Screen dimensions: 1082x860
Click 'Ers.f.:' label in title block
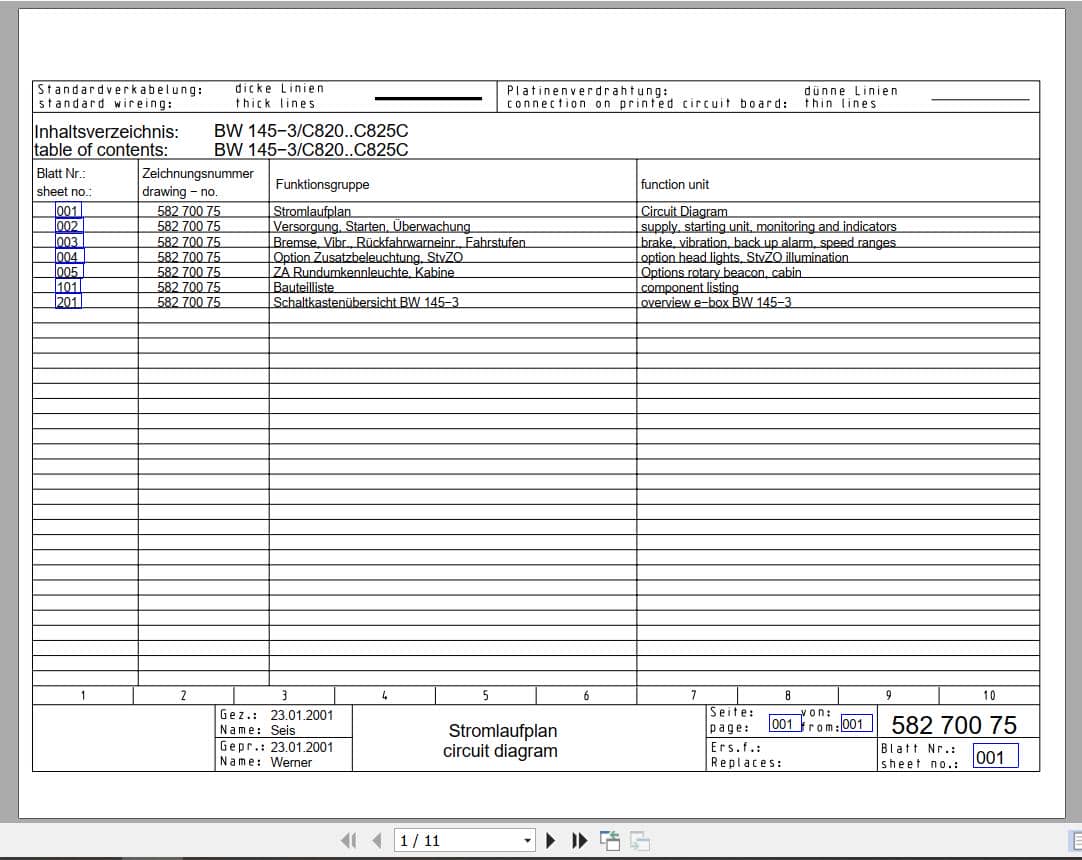pyautogui.click(x=736, y=747)
